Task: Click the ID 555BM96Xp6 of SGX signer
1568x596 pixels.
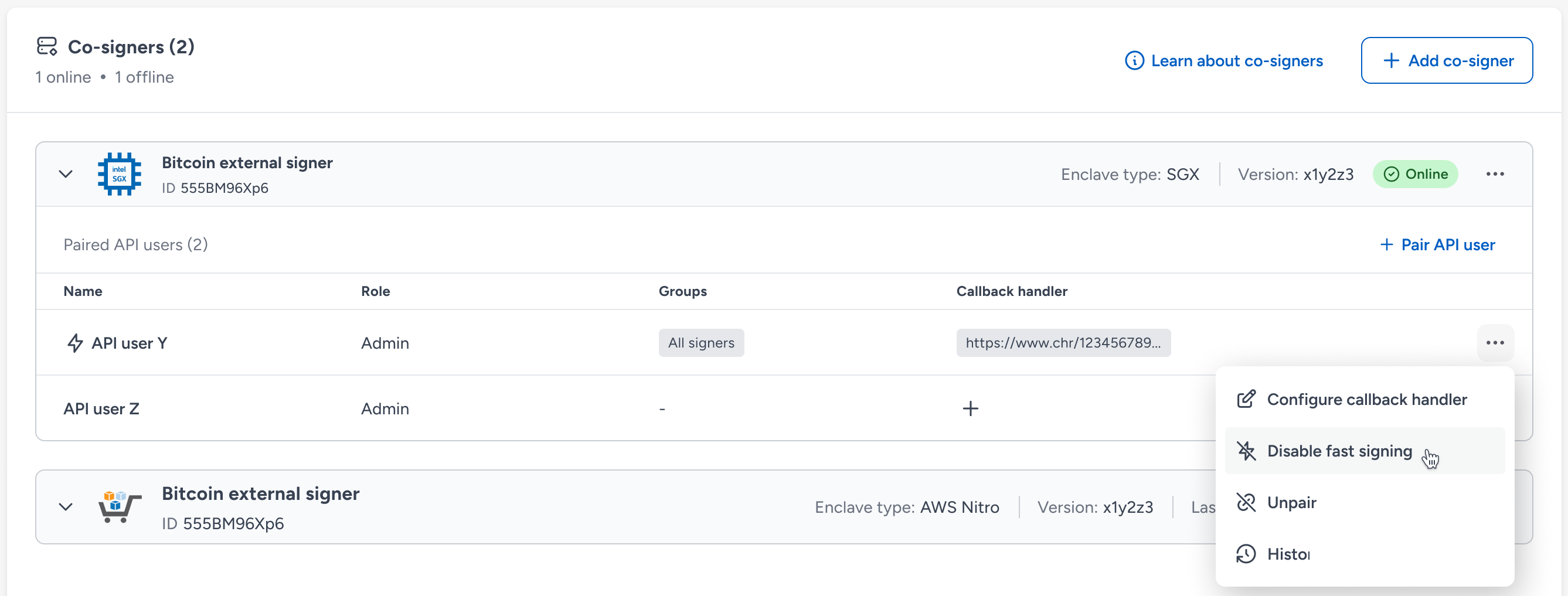Action: click(x=215, y=188)
